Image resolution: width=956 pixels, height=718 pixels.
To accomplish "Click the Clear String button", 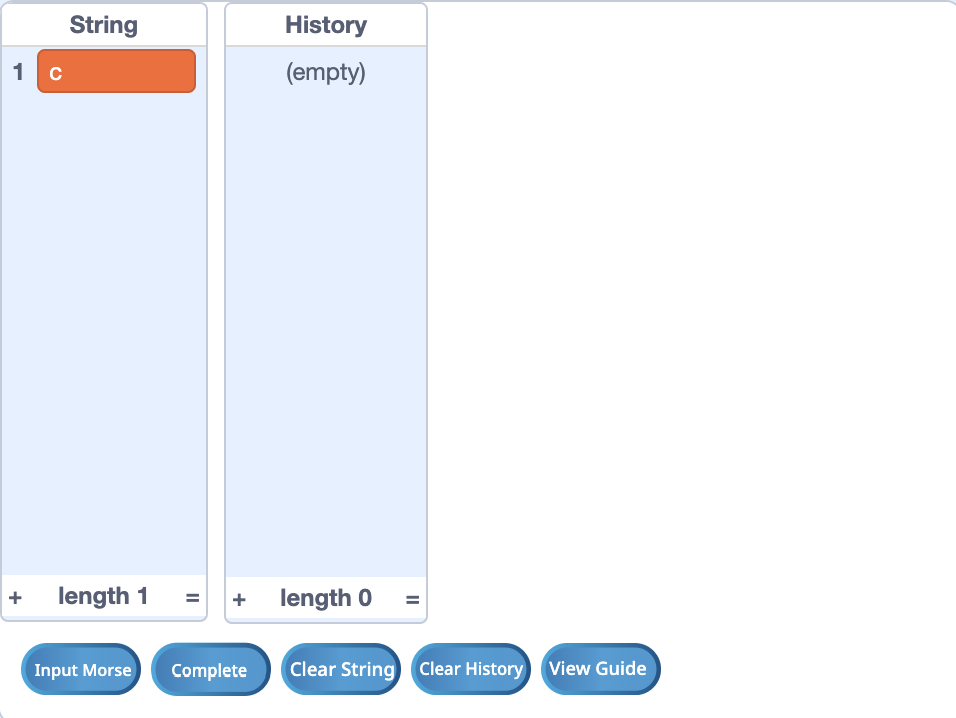I will 341,669.
